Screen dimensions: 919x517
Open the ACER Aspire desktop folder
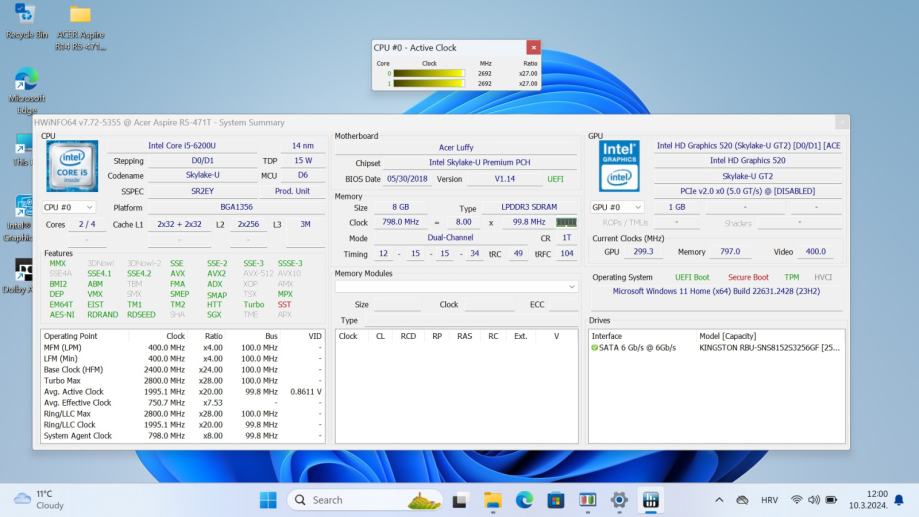(x=80, y=15)
